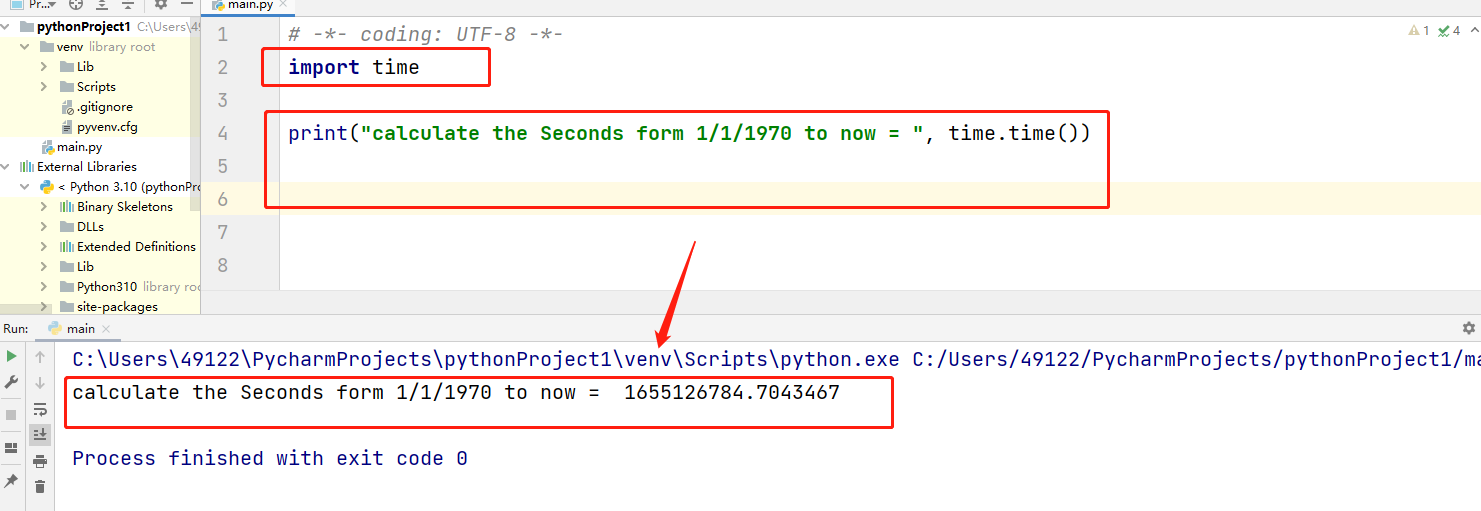Image resolution: width=1481 pixels, height=511 pixels.
Task: Click the coding UTF-8 comment line
Action: click(426, 35)
